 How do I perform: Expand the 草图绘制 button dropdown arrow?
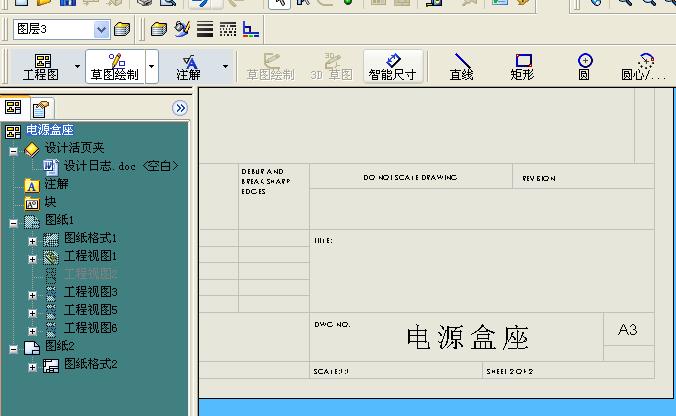pos(152,67)
